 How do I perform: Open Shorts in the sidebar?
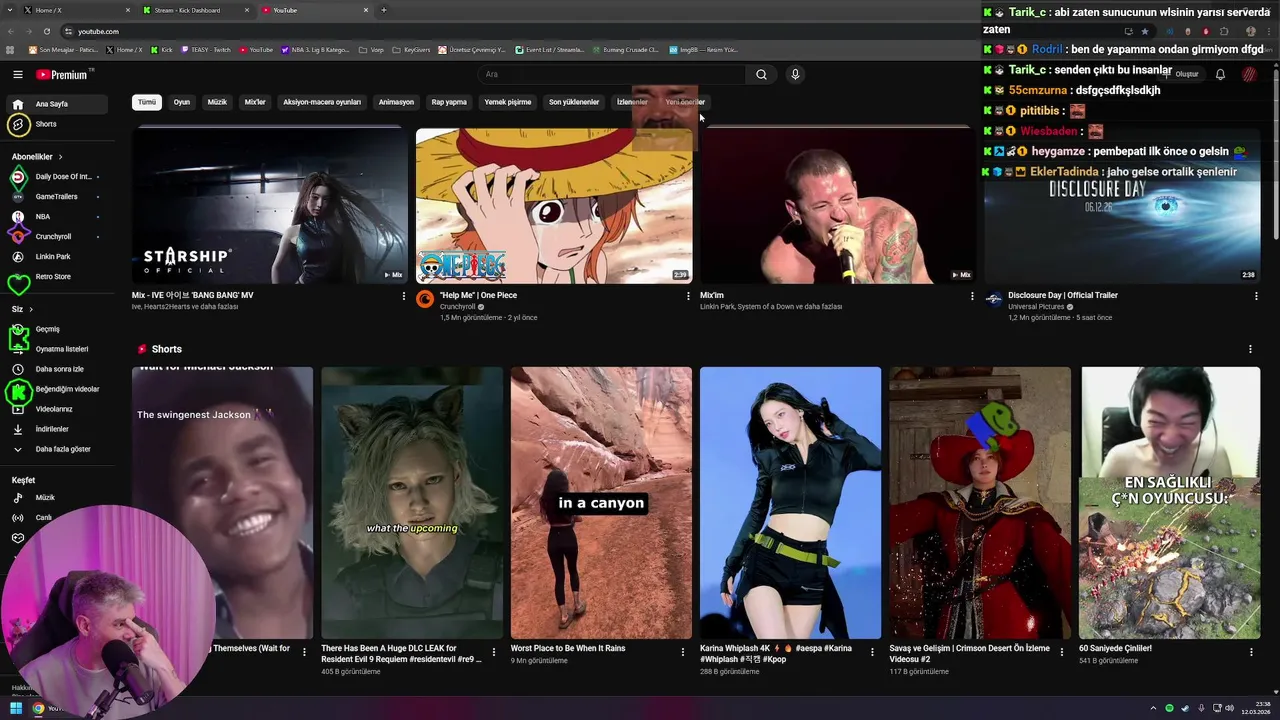pyautogui.click(x=58, y=124)
